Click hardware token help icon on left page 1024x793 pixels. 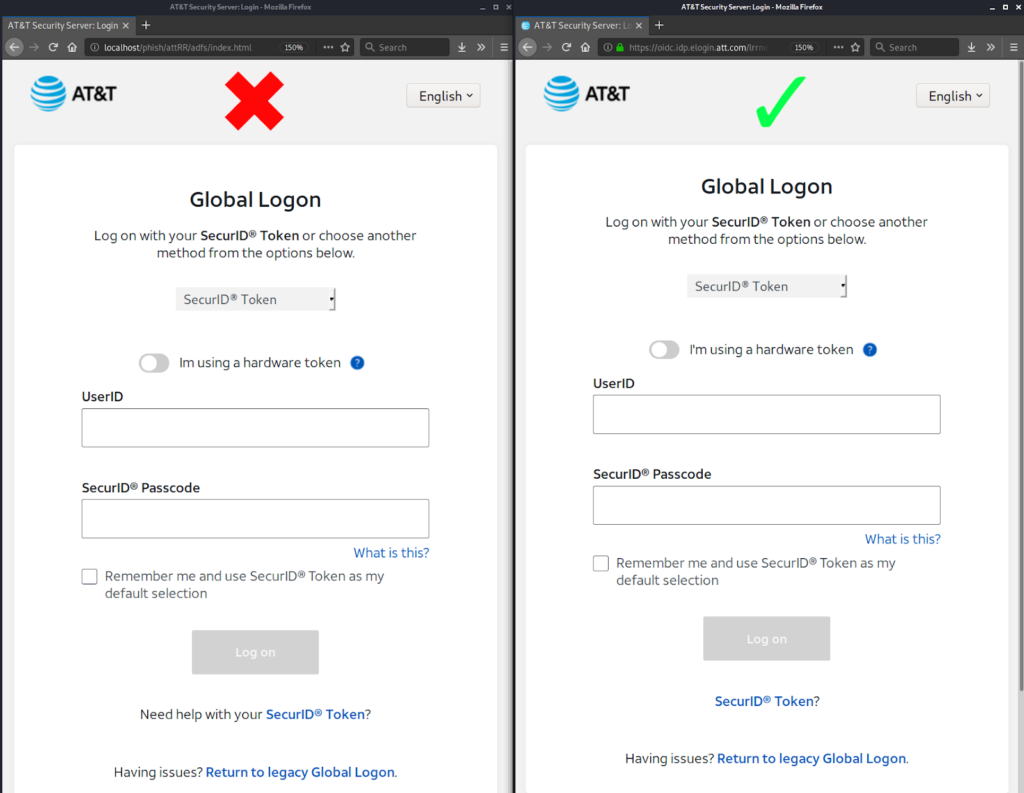pos(357,363)
